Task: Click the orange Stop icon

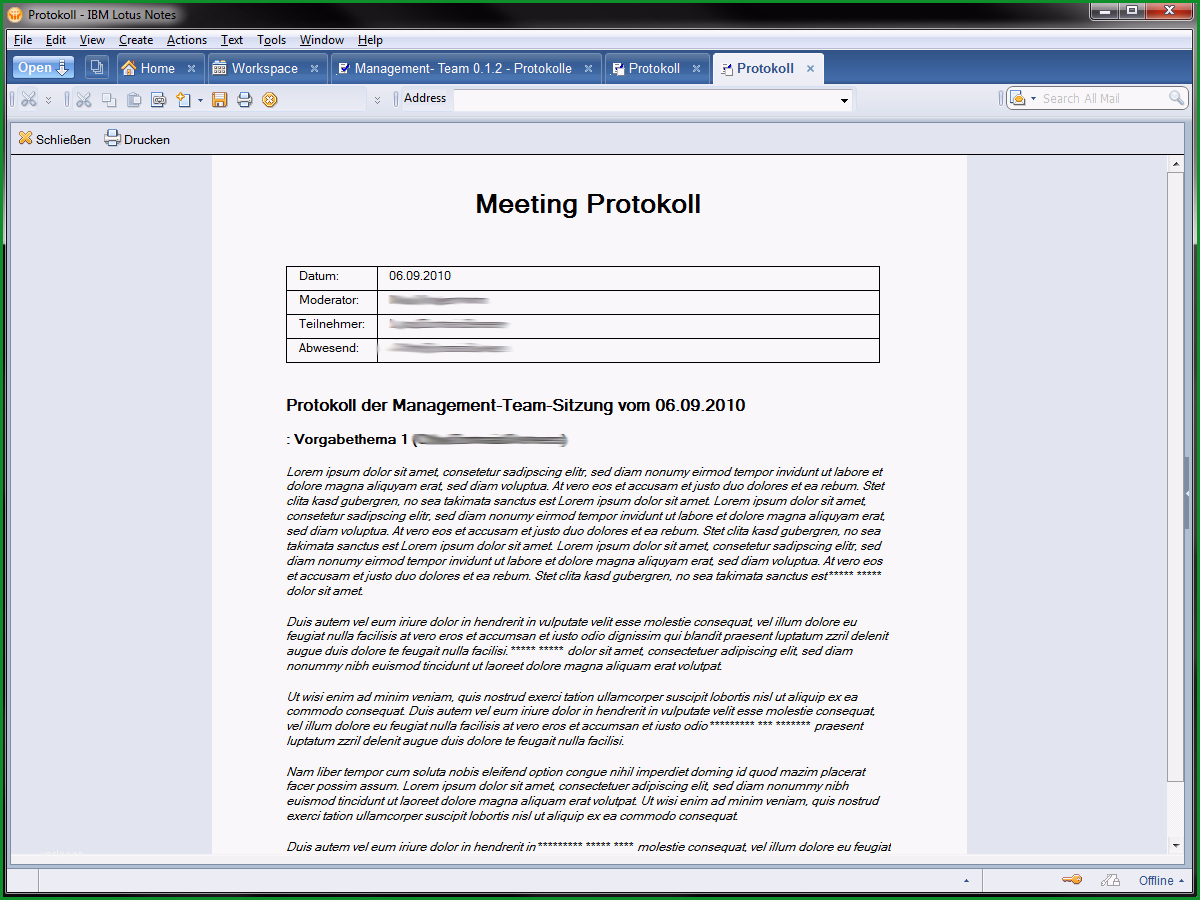Action: pyautogui.click(x=269, y=99)
